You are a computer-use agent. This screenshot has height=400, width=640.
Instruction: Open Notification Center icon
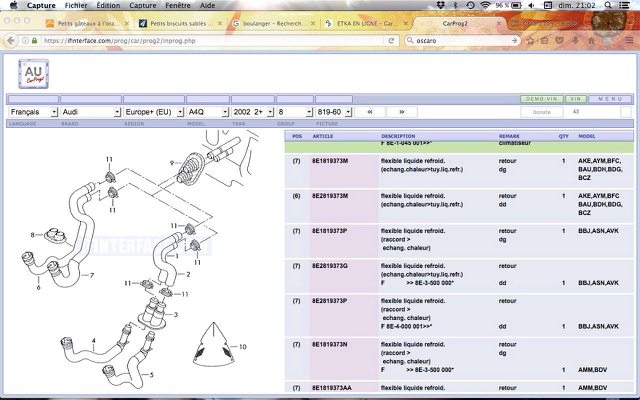[x=624, y=5]
